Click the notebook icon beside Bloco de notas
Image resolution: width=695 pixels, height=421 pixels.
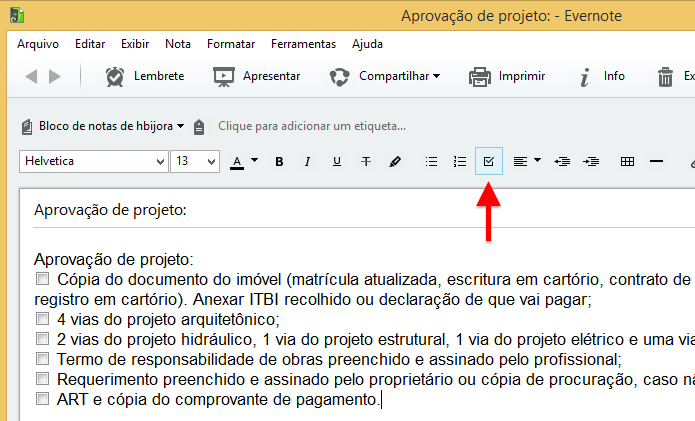tap(27, 127)
